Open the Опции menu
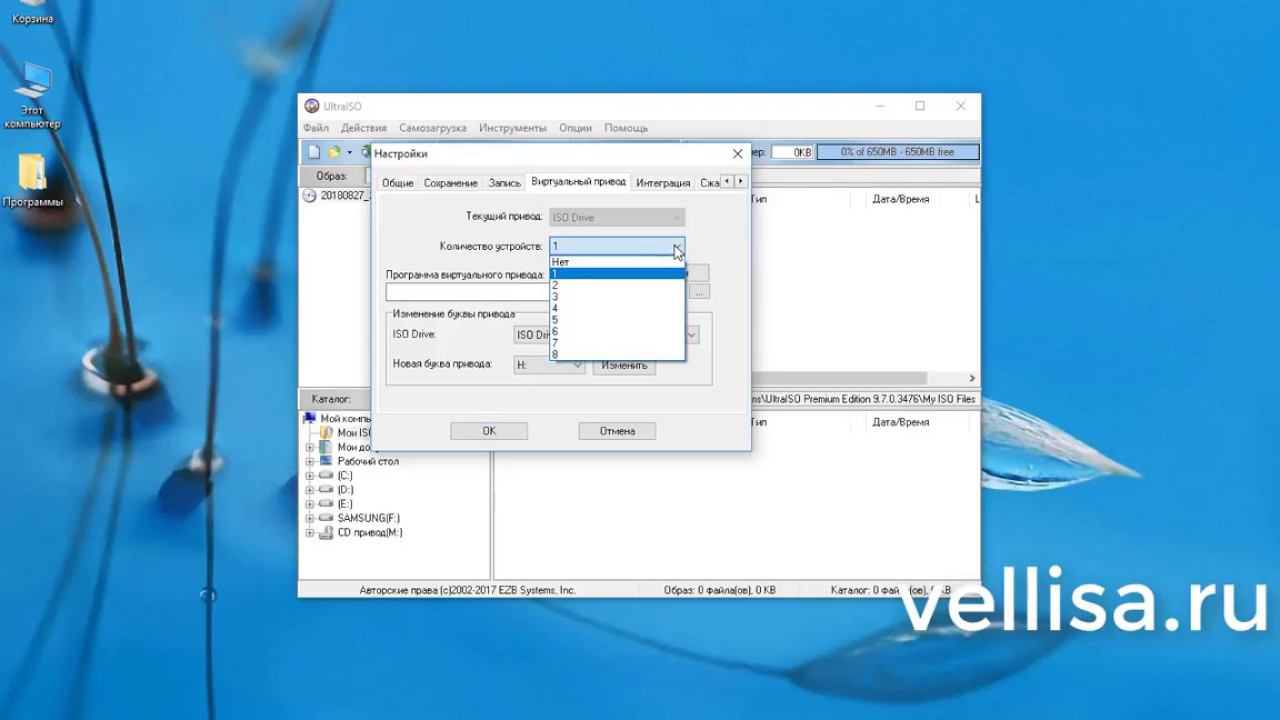This screenshot has width=1280, height=720. click(575, 128)
